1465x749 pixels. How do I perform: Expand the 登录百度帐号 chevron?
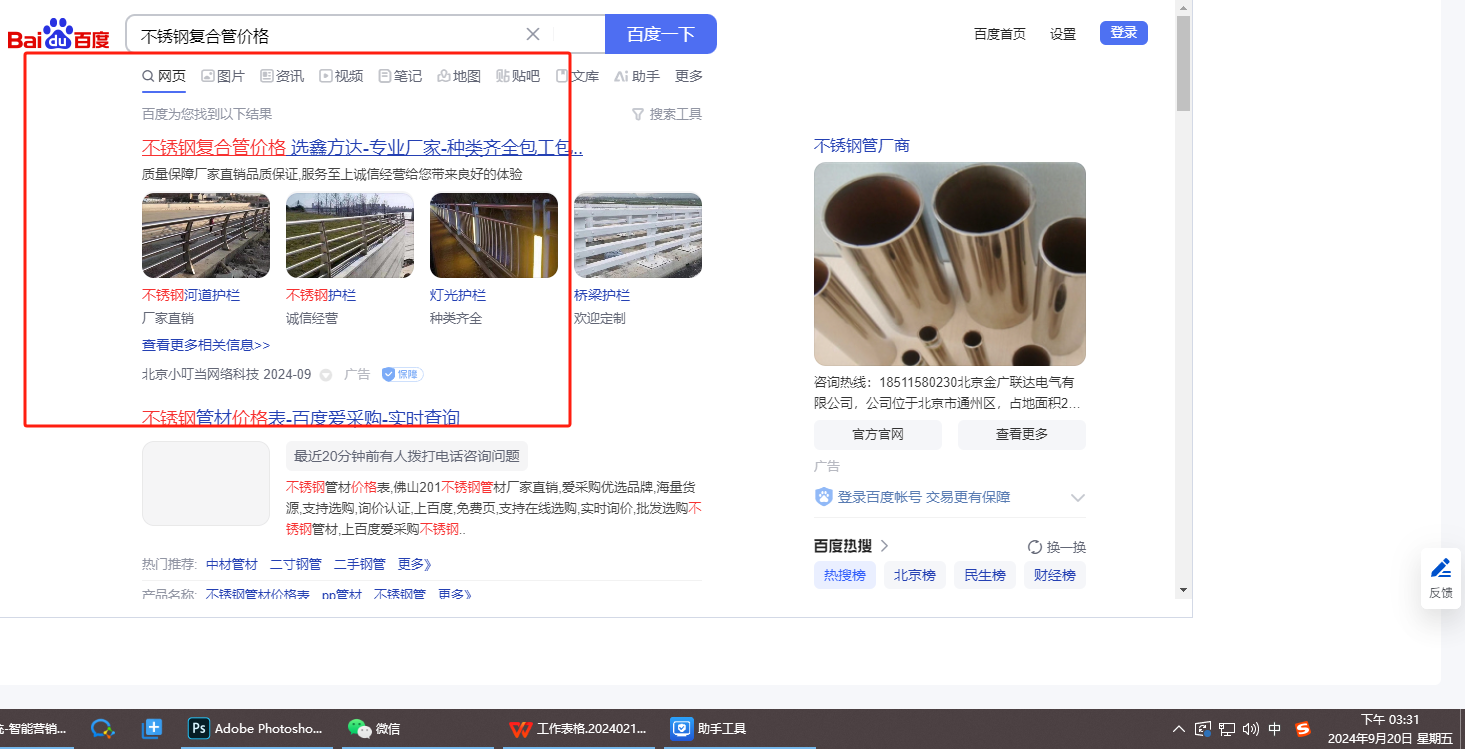(1078, 498)
